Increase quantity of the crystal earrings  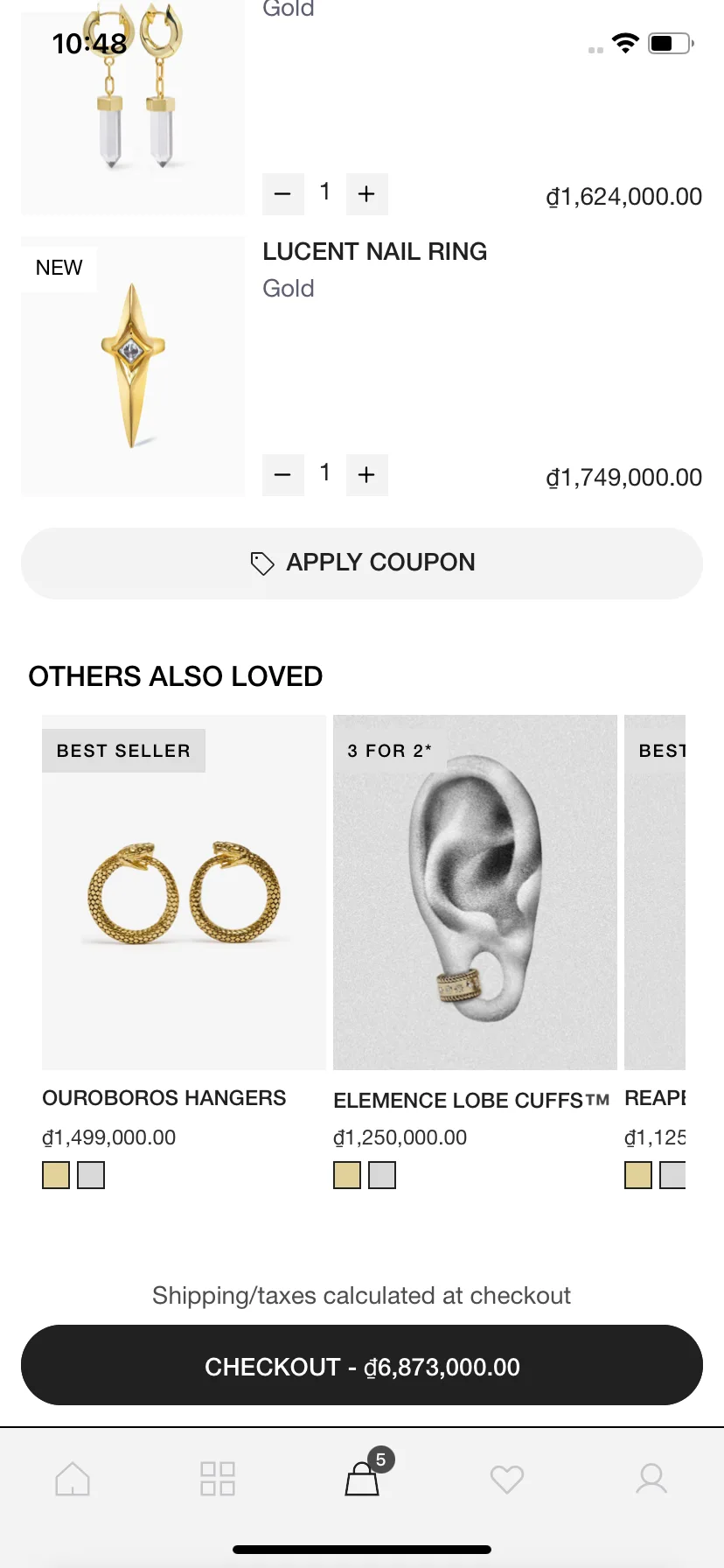(x=367, y=193)
